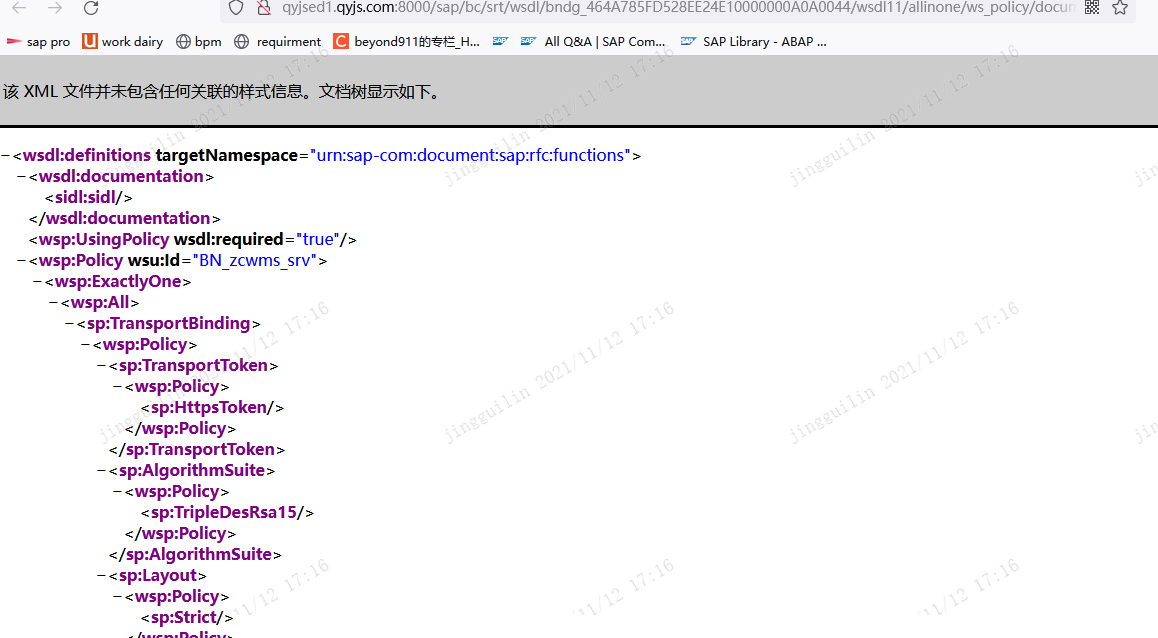Collapse the wsdl:definitions root element

7,155
